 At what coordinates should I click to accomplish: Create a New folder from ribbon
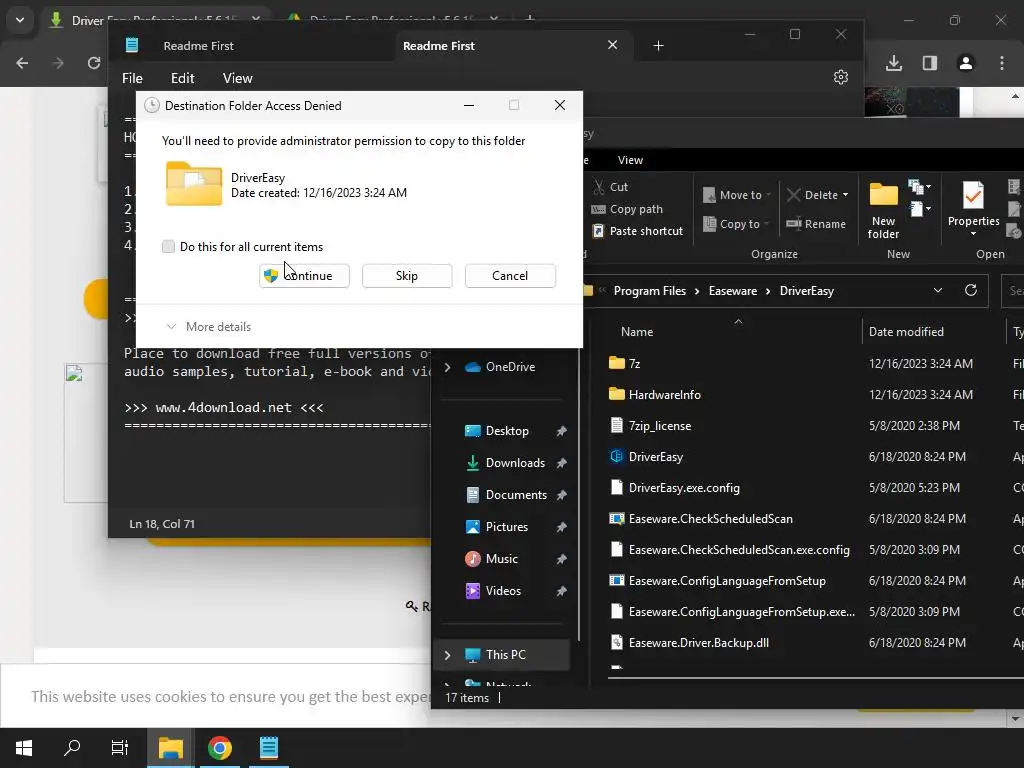[x=884, y=210]
